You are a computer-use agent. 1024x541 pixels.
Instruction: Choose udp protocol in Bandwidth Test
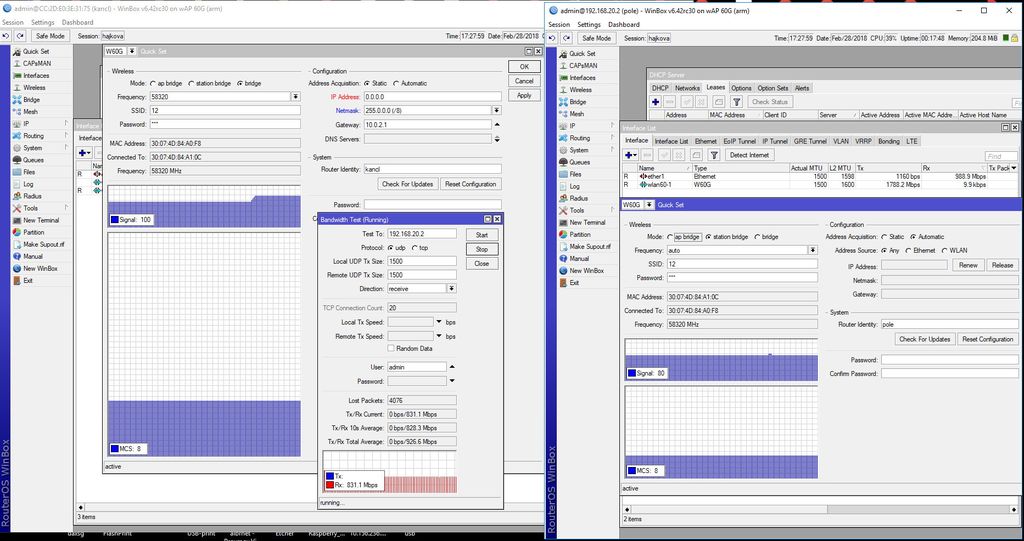(391, 248)
